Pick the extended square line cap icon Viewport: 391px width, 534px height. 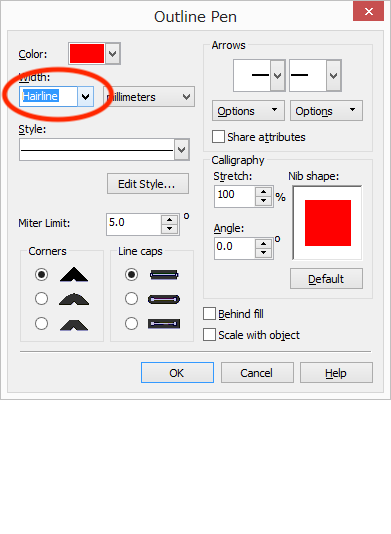click(164, 324)
